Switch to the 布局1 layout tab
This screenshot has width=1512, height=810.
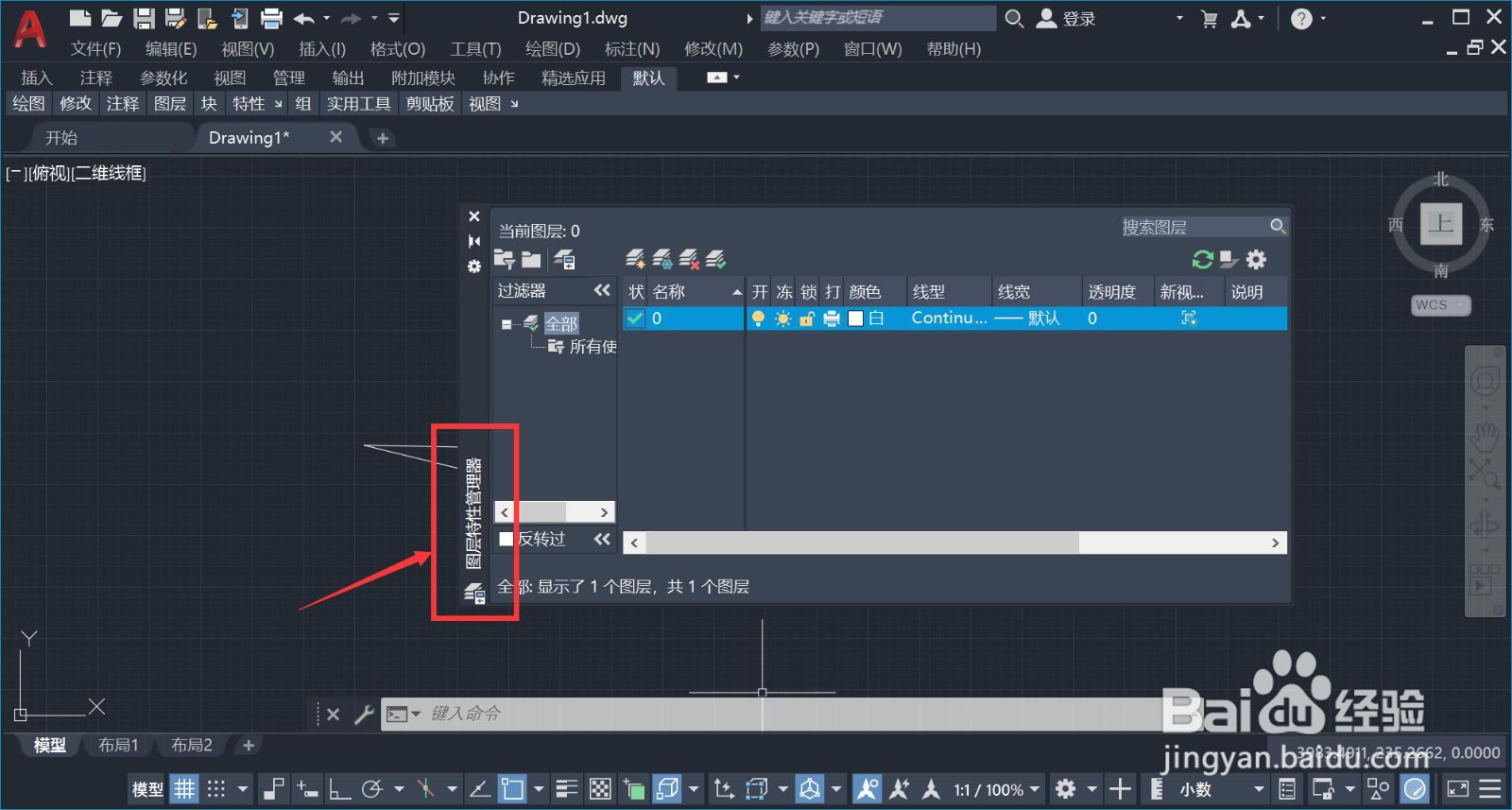[118, 745]
